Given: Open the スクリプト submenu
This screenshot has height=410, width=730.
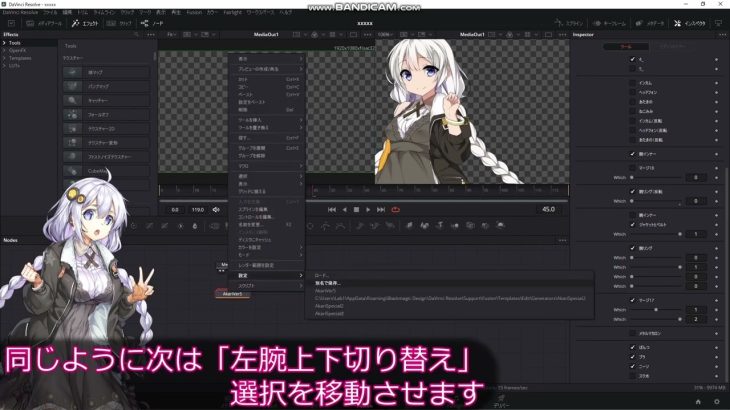Looking at the screenshot, I should [269, 286].
